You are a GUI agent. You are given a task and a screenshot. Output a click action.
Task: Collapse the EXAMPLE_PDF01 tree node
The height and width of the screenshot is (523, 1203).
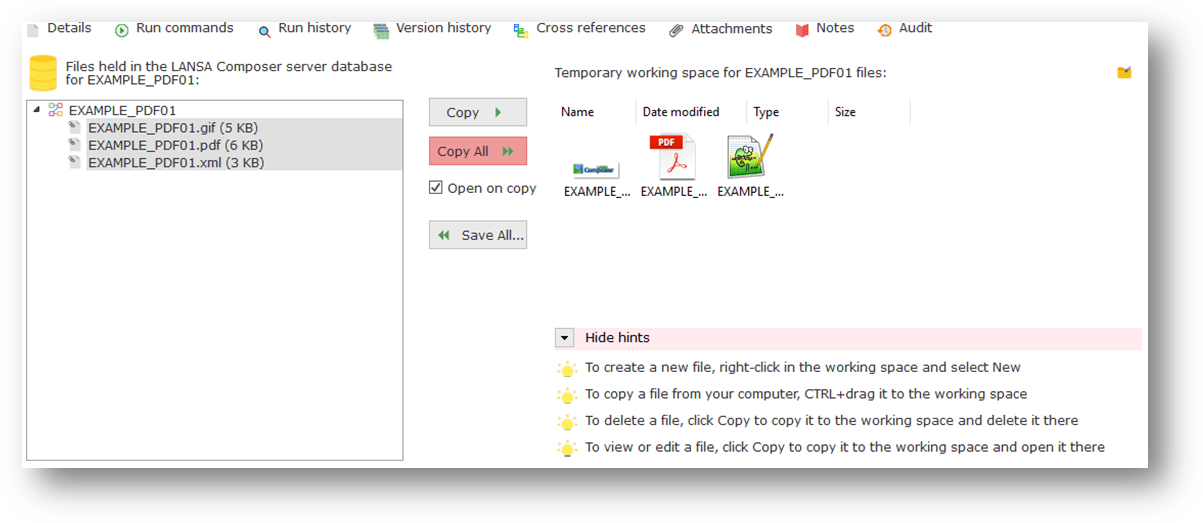[x=37, y=110]
